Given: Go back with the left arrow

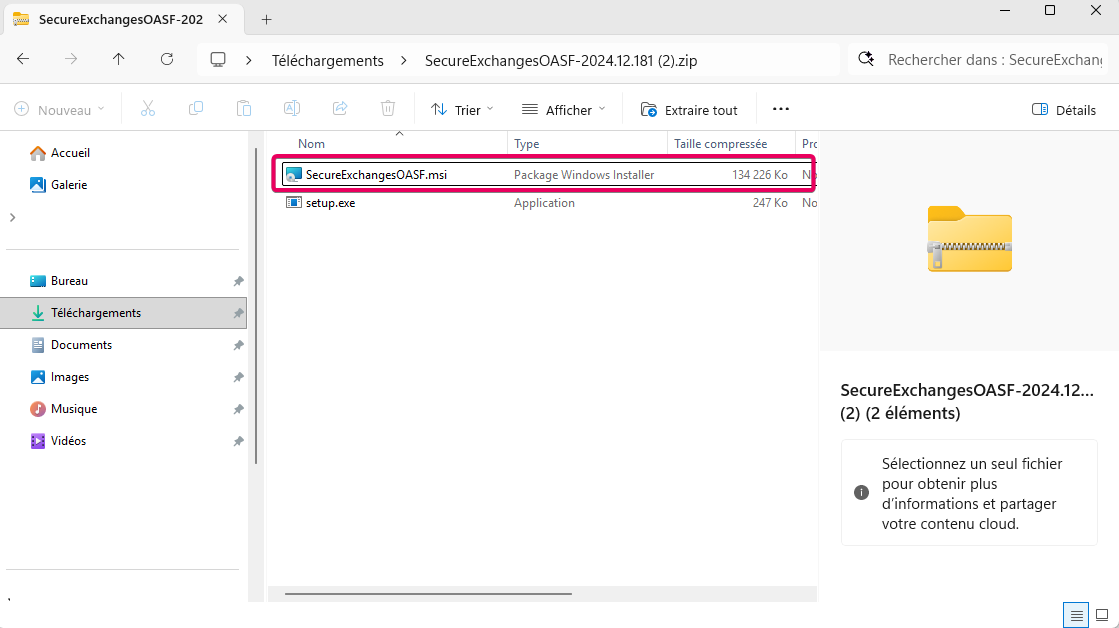Looking at the screenshot, I should tap(23, 59).
